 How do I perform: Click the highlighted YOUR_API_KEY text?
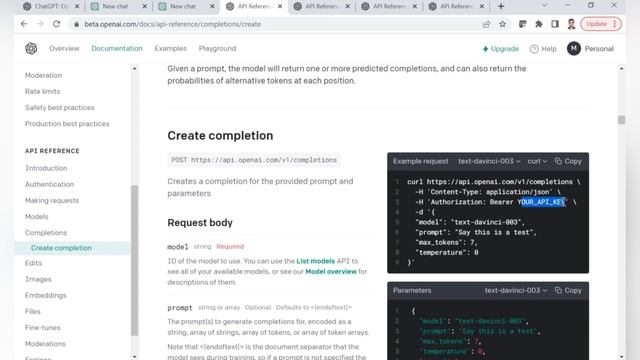(543, 202)
